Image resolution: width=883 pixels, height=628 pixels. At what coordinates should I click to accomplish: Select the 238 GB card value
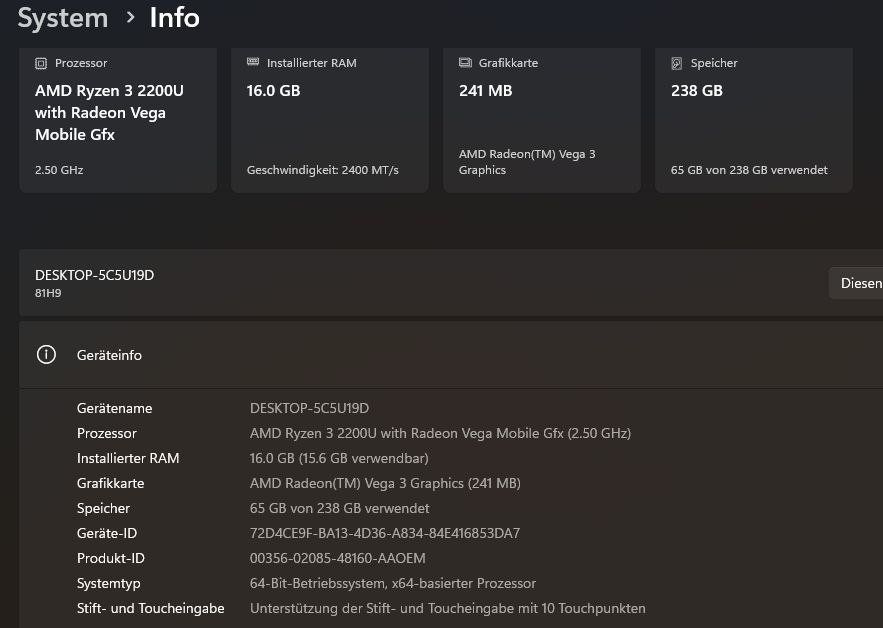(697, 91)
